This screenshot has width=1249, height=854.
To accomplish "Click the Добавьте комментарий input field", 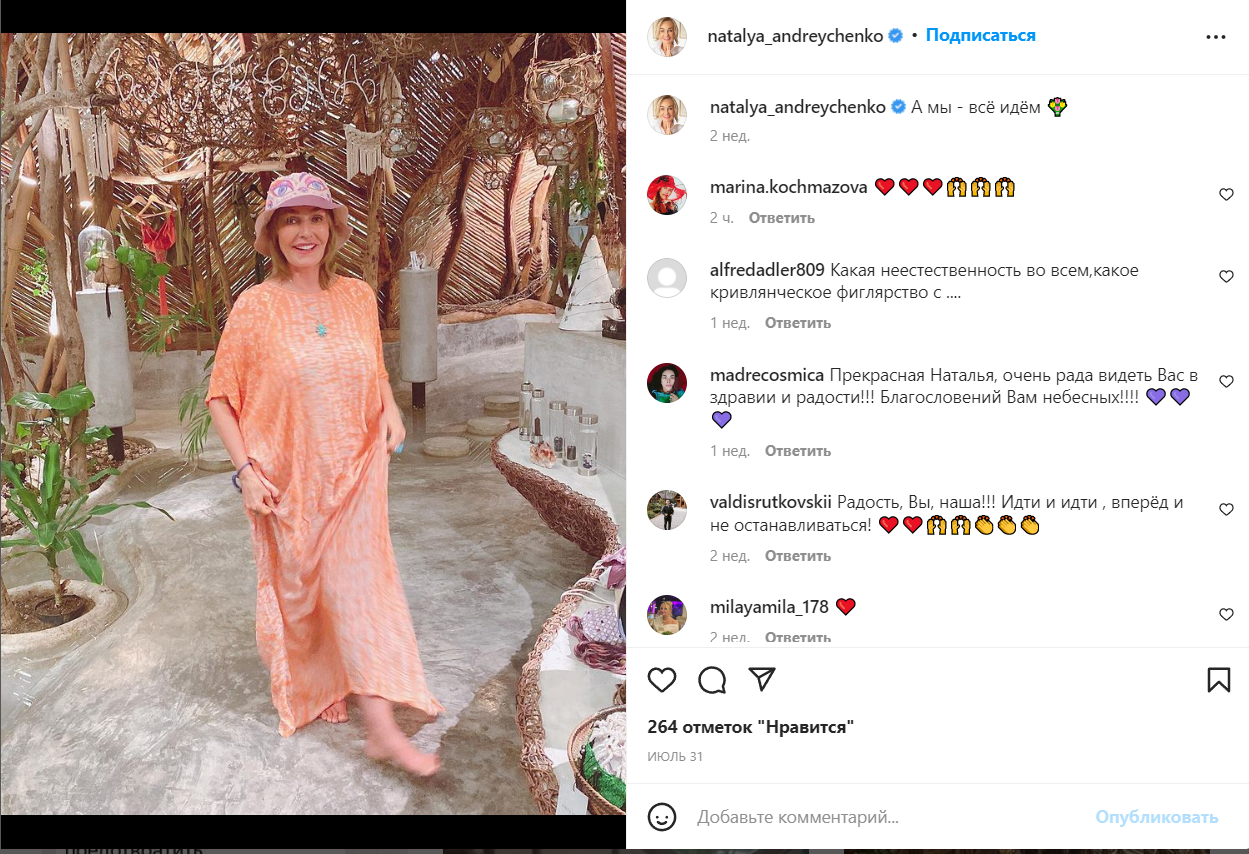I will (880, 817).
